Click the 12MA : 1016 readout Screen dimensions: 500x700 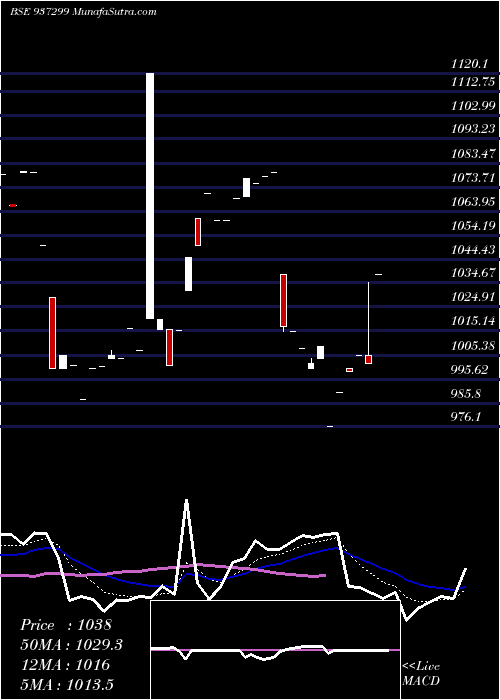coord(65,665)
